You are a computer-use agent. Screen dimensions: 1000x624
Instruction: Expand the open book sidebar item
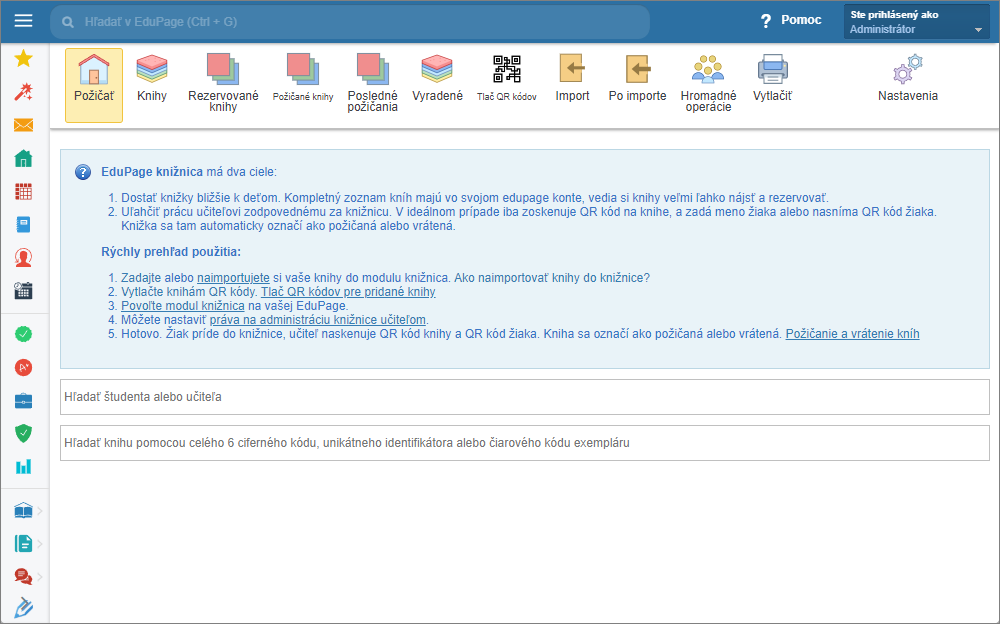click(24, 511)
